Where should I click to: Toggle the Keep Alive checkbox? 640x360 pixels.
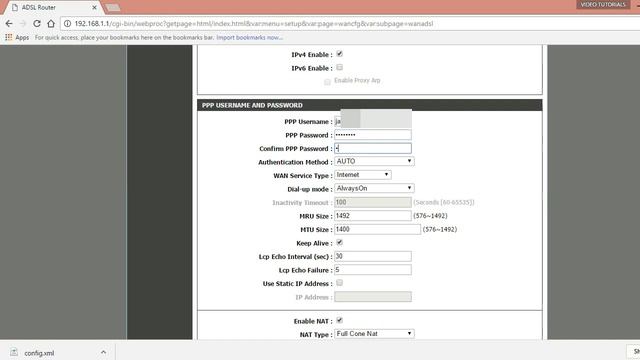point(340,243)
